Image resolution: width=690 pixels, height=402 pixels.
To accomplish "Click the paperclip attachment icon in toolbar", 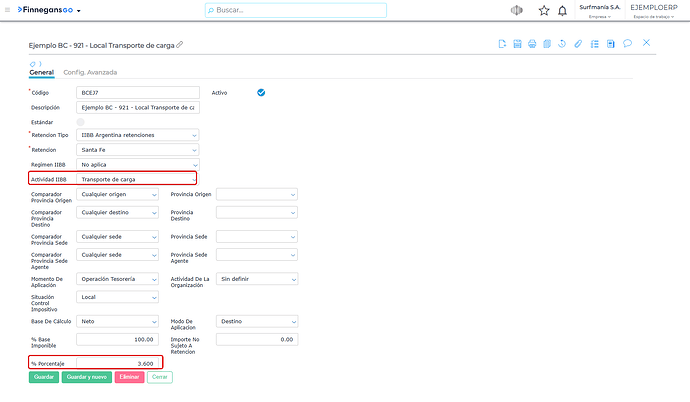I will 578,44.
